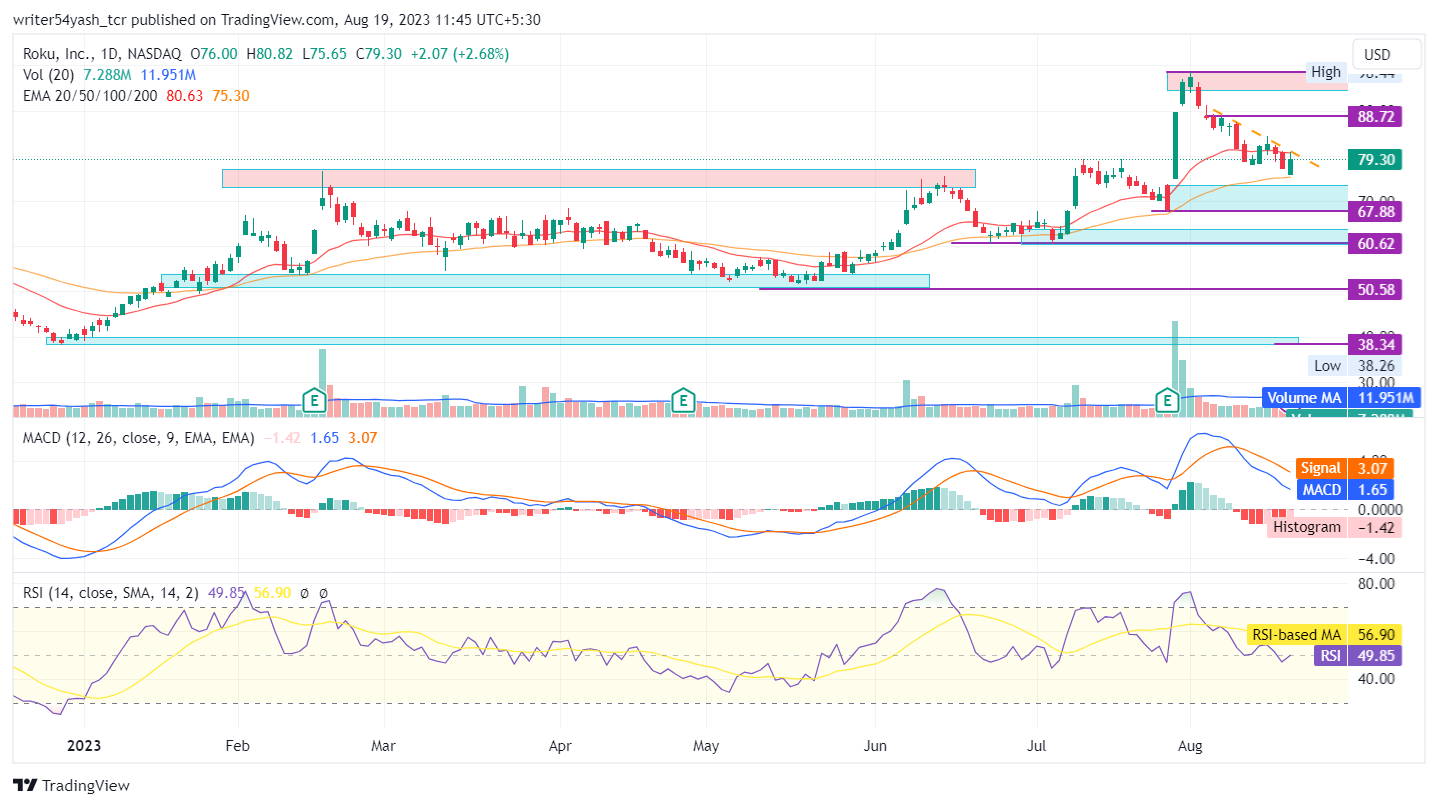
Task: Click the long red resistance zone rectangle
Action: pyautogui.click(x=598, y=178)
